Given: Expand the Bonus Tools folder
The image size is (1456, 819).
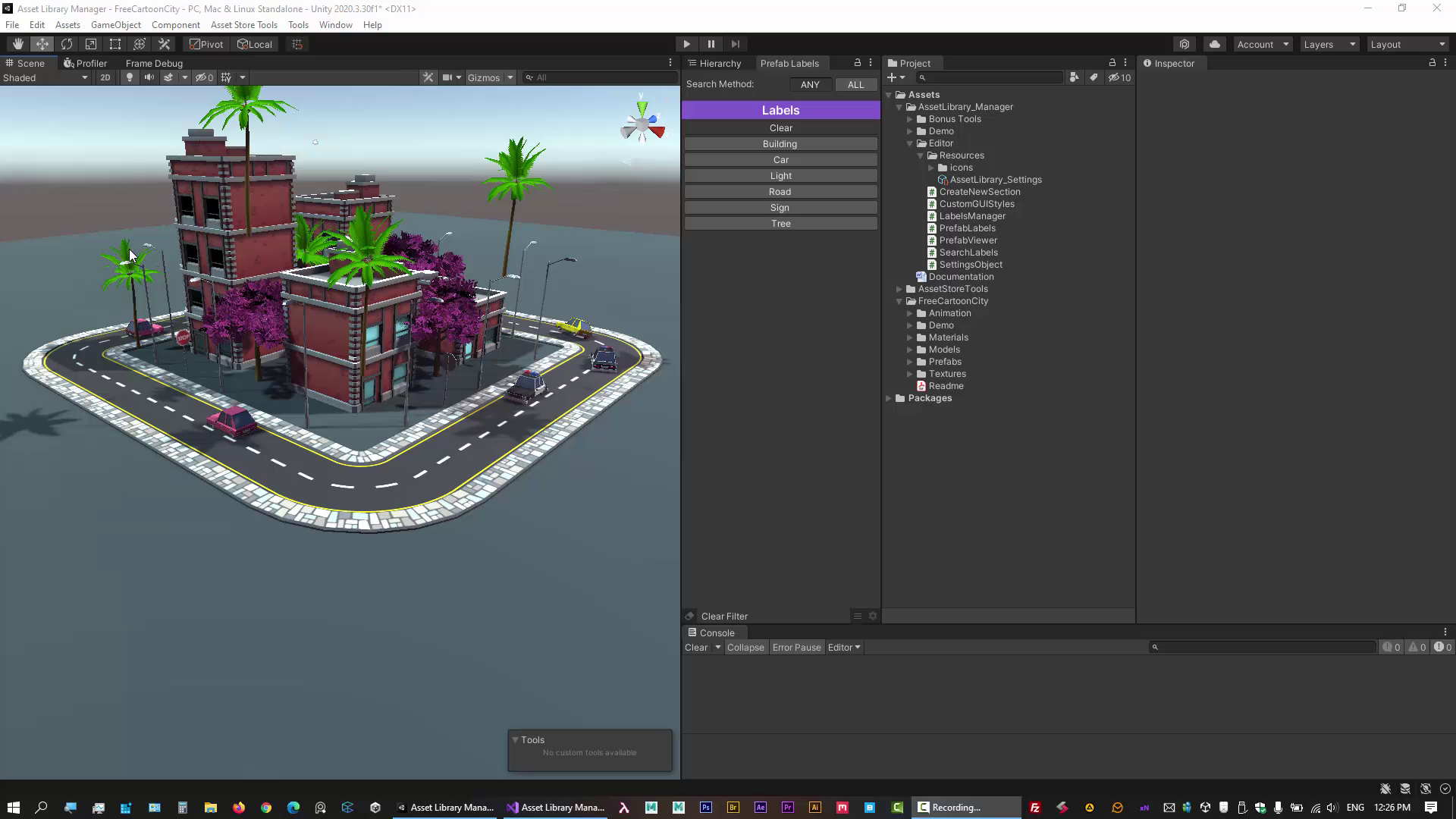Looking at the screenshot, I should (910, 119).
